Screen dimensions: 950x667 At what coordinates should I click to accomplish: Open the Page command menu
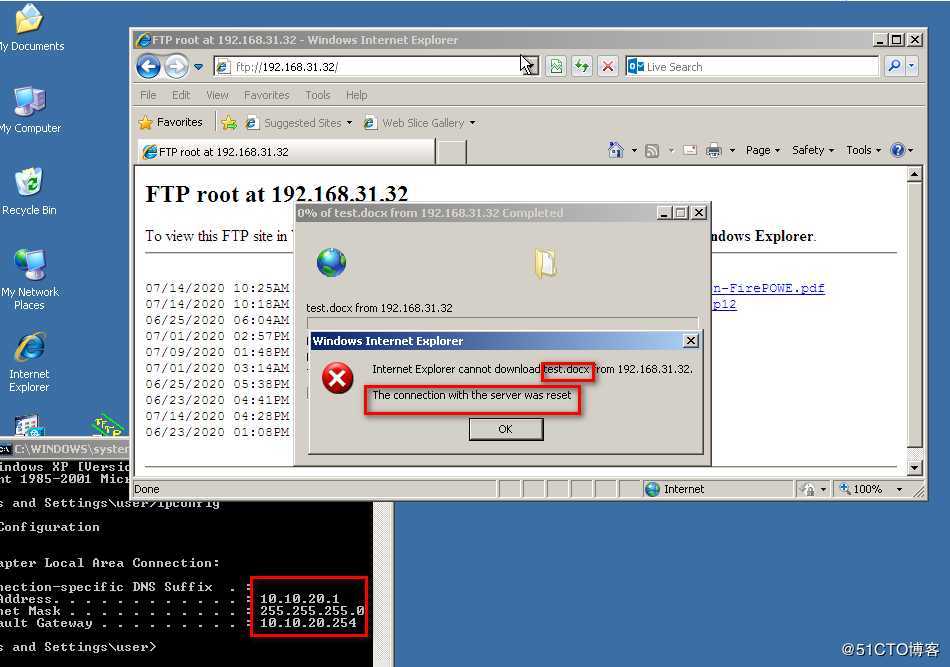(763, 150)
